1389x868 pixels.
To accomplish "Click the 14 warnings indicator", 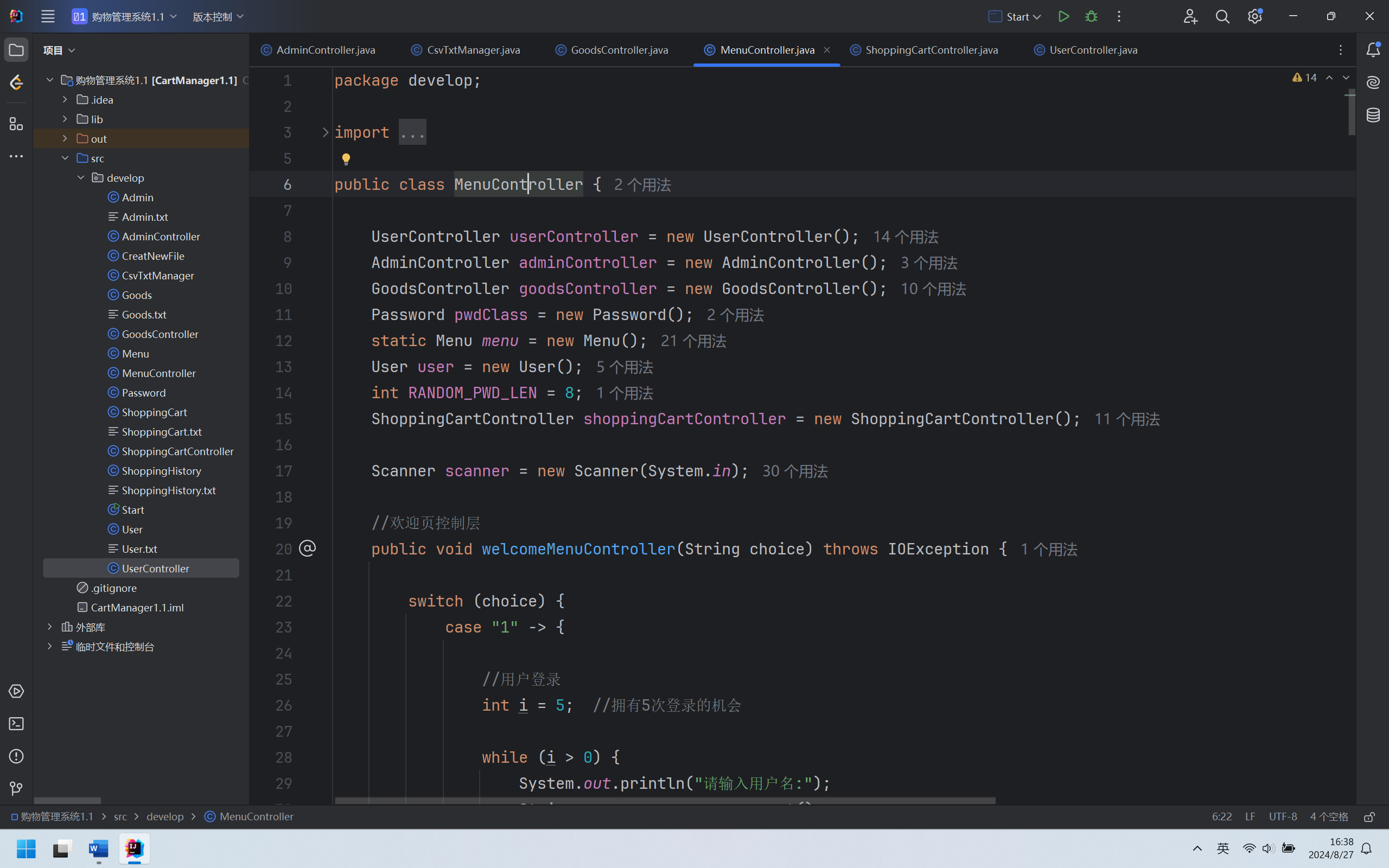I will pos(1304,78).
